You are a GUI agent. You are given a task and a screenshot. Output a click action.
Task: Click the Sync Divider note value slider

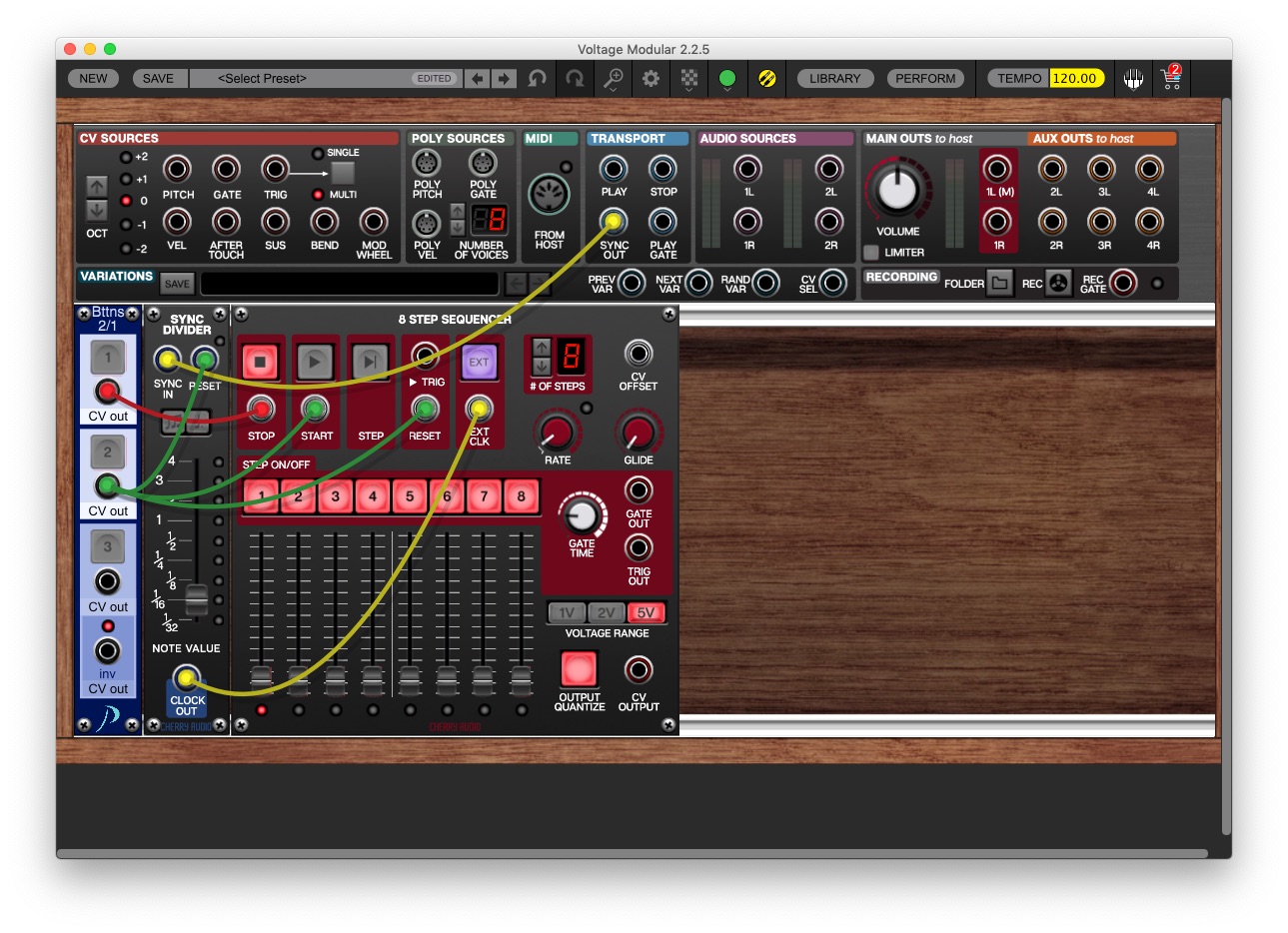[197, 599]
